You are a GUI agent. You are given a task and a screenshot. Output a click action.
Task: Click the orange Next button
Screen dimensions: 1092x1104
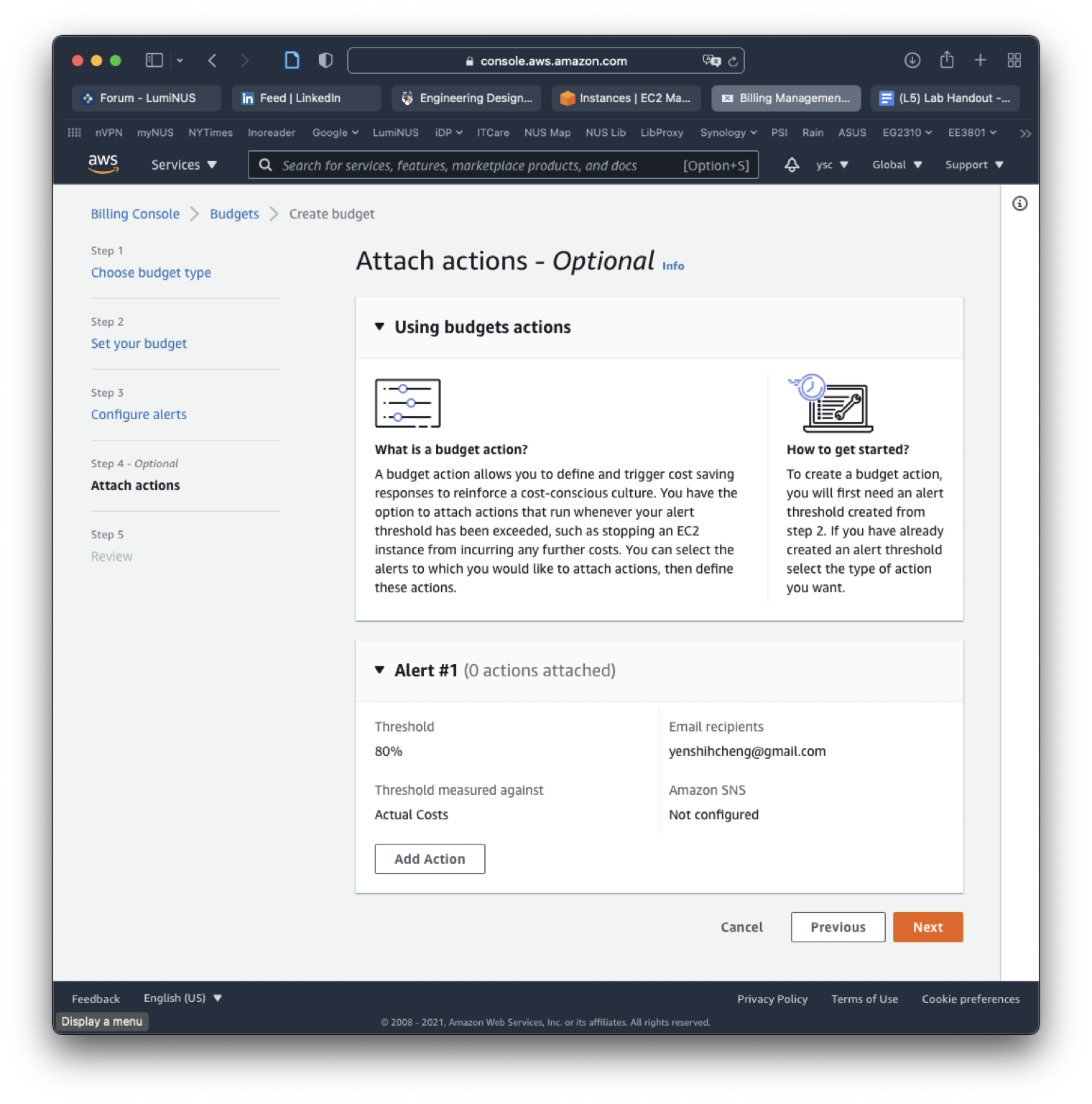(x=927, y=927)
